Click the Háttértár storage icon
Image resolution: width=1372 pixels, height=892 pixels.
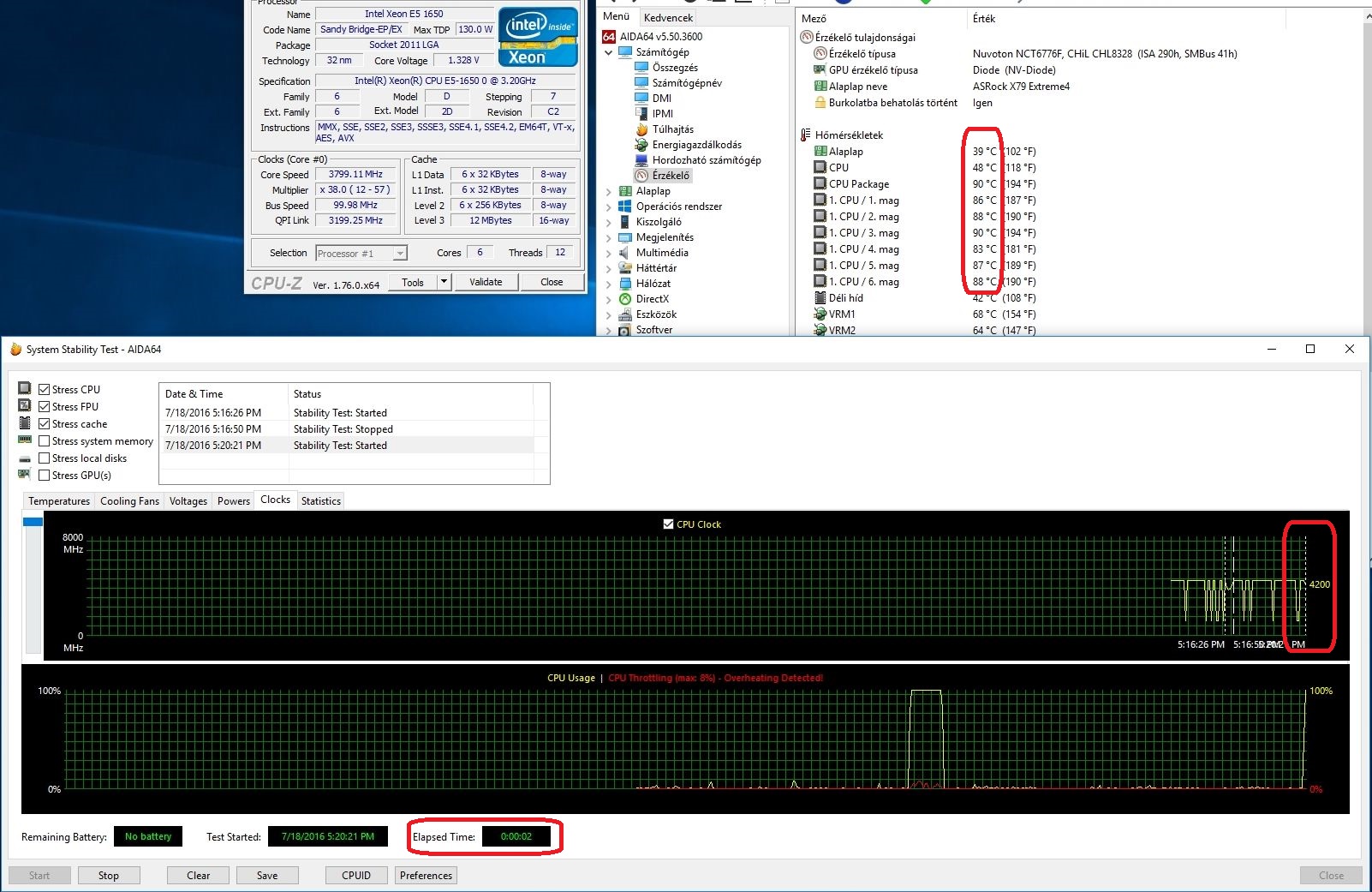(625, 268)
